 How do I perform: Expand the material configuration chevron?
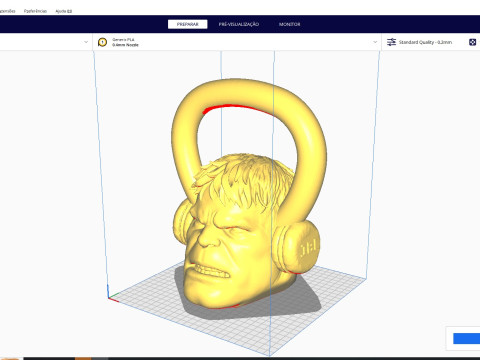click(375, 42)
